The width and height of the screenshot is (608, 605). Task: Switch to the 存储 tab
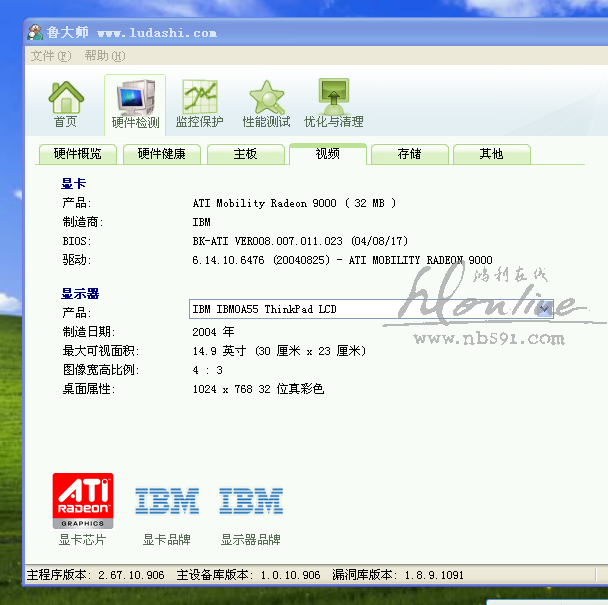(x=409, y=154)
